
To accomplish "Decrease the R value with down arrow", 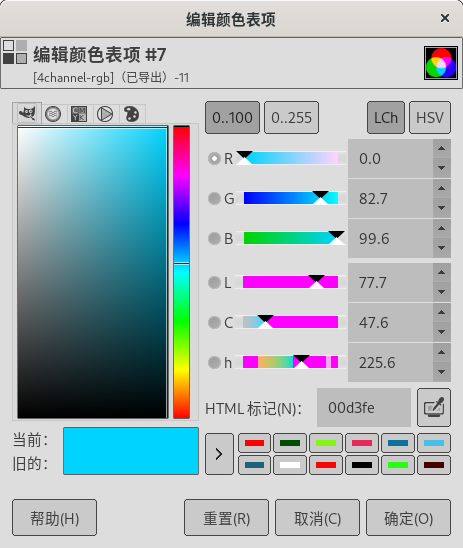I will [442, 168].
